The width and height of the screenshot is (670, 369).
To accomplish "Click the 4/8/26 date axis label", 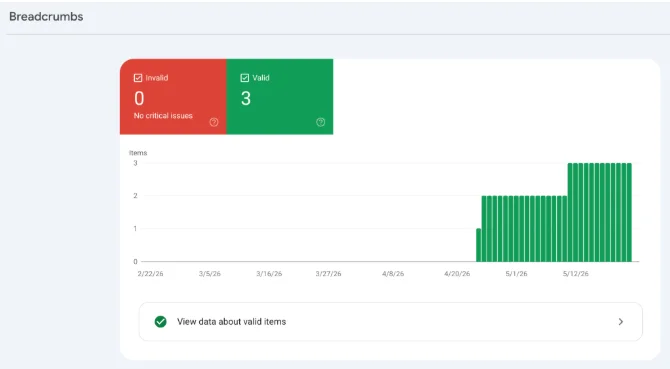I will coord(393,274).
